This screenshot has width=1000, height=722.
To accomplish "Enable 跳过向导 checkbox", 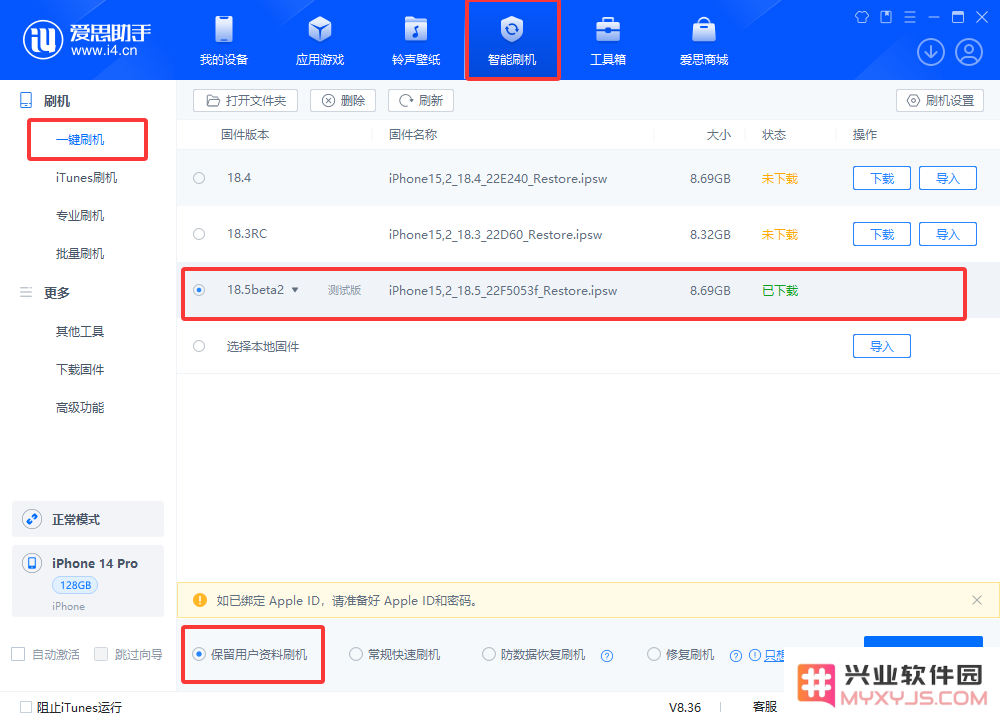I will [x=101, y=654].
